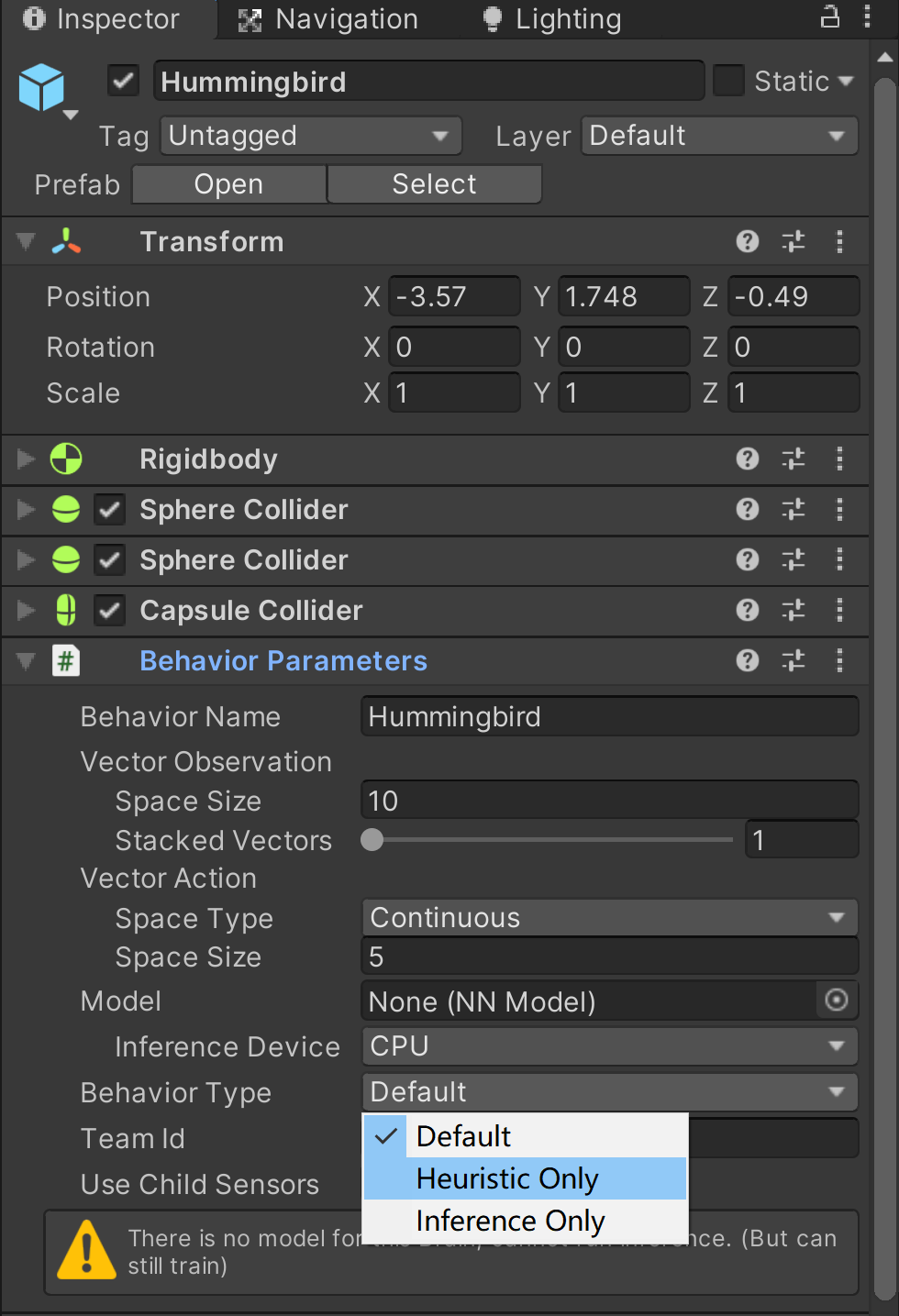Collapse the Transform component expander
Screen dimensions: 899x1316
click(x=25, y=241)
